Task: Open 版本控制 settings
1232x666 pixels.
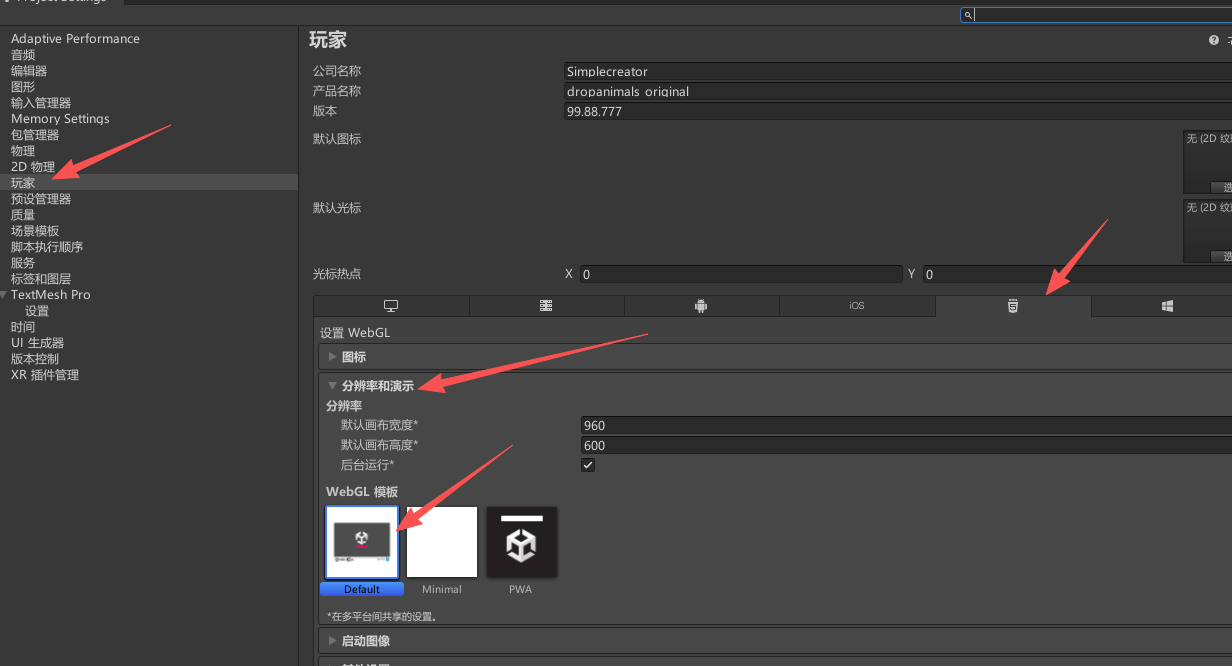Action: pyautogui.click(x=35, y=359)
